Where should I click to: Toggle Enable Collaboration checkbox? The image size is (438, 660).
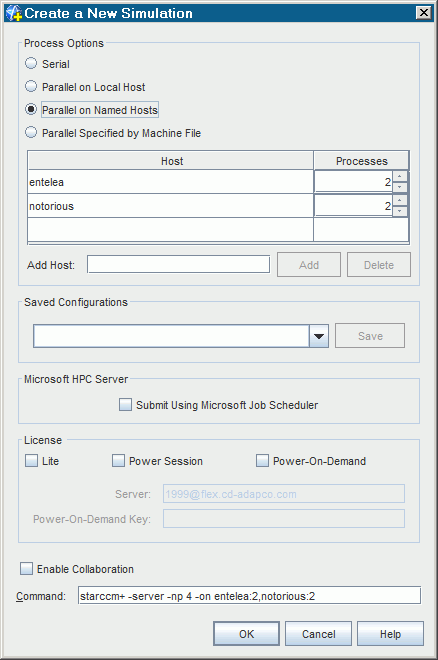[x=26, y=569]
